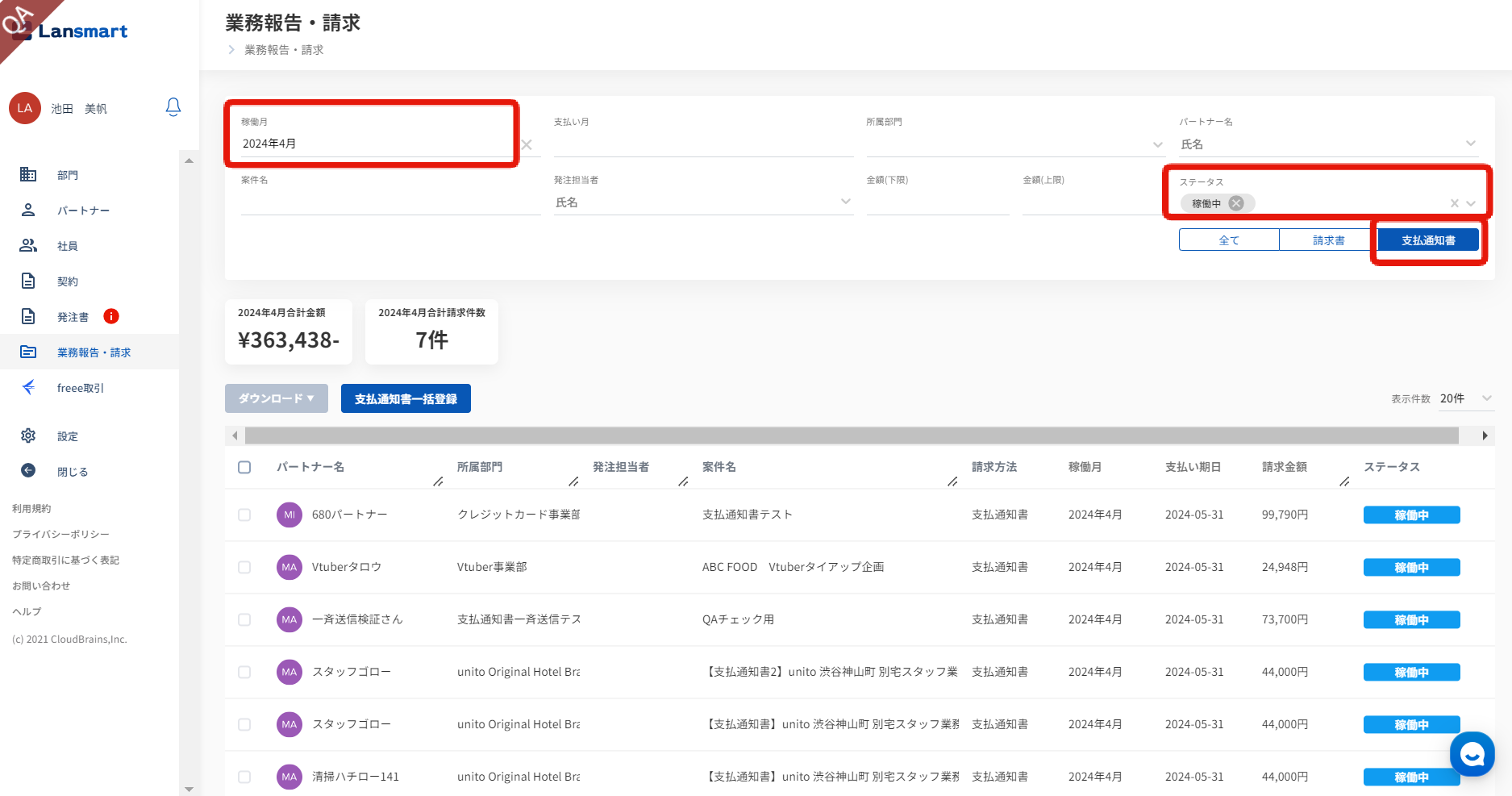The image size is (1512, 796).
Task: Click the 契約 document icon in sidebar
Action: pyautogui.click(x=28, y=281)
